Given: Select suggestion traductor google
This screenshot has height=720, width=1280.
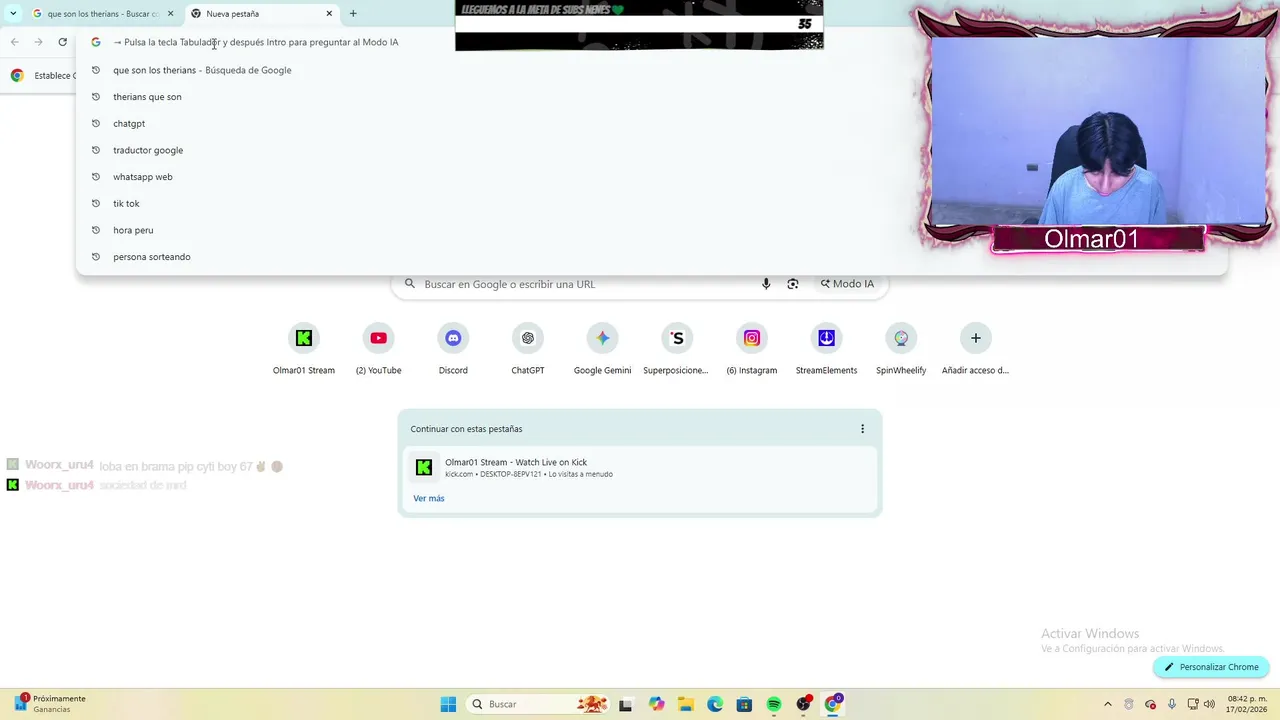Looking at the screenshot, I should [x=650, y=150].
